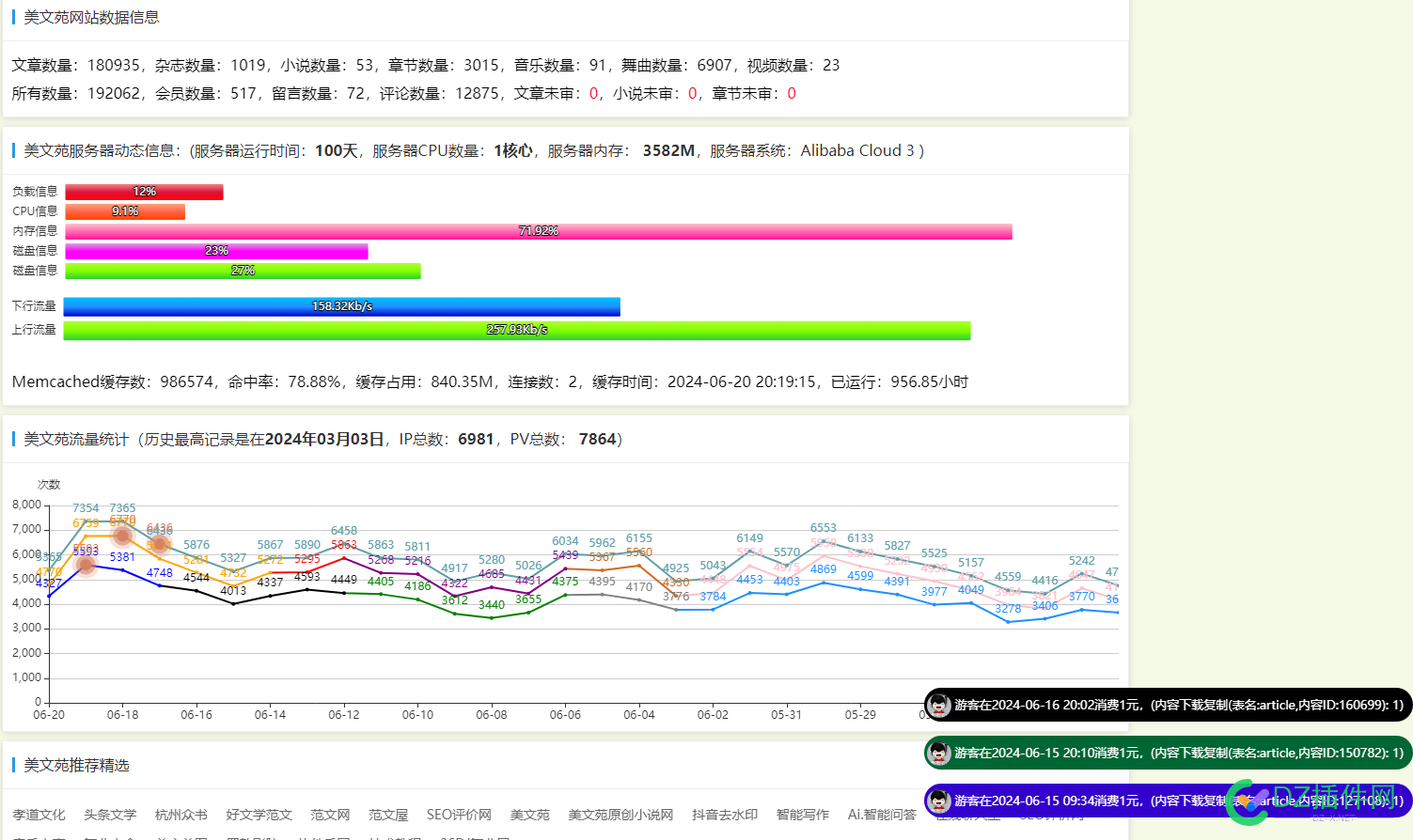This screenshot has width=1413, height=840.
Task: Click the 磁盘信息 23% magenta bar
Action: pos(216,251)
